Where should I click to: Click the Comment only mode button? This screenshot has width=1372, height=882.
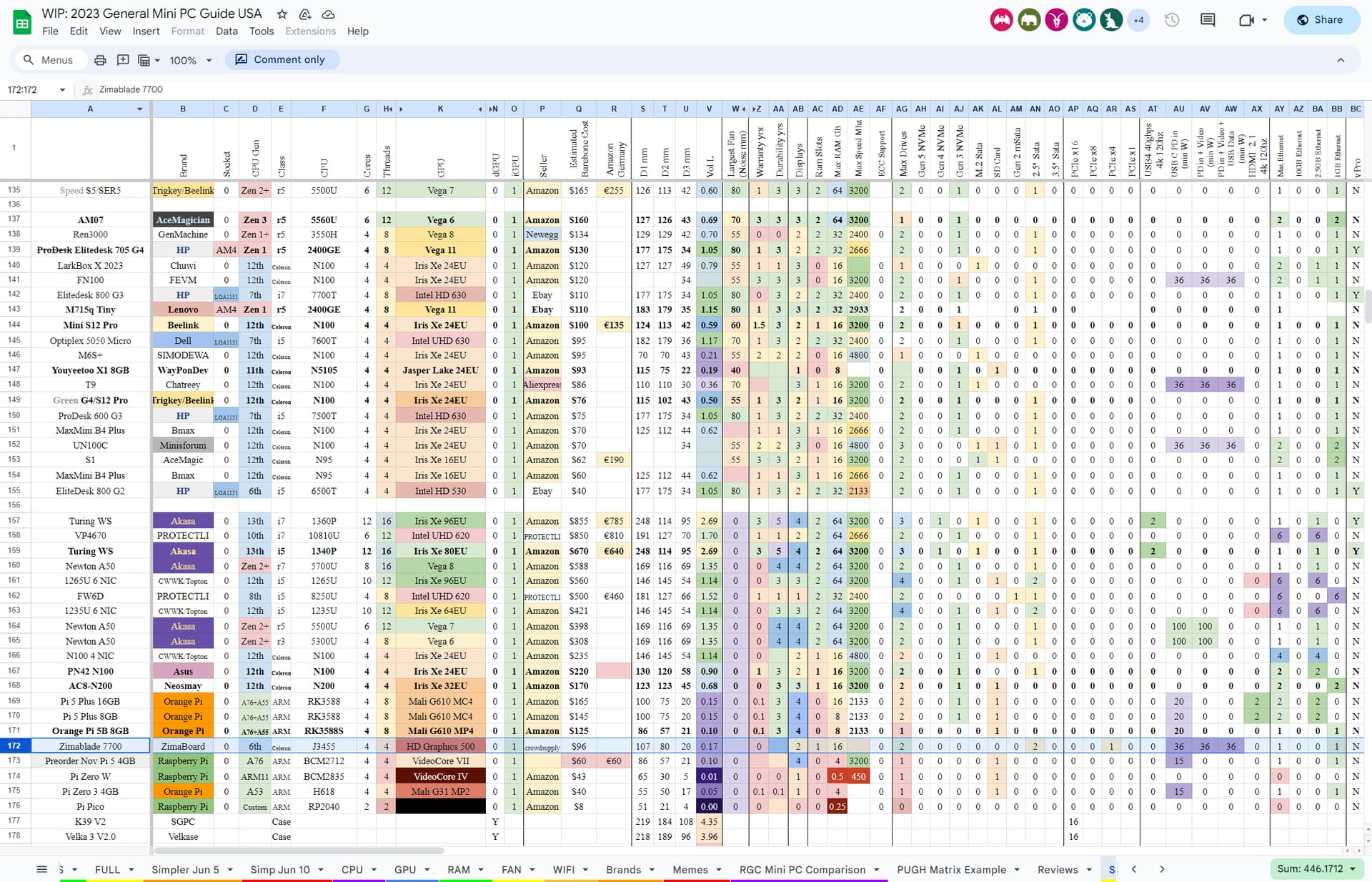pos(282,60)
